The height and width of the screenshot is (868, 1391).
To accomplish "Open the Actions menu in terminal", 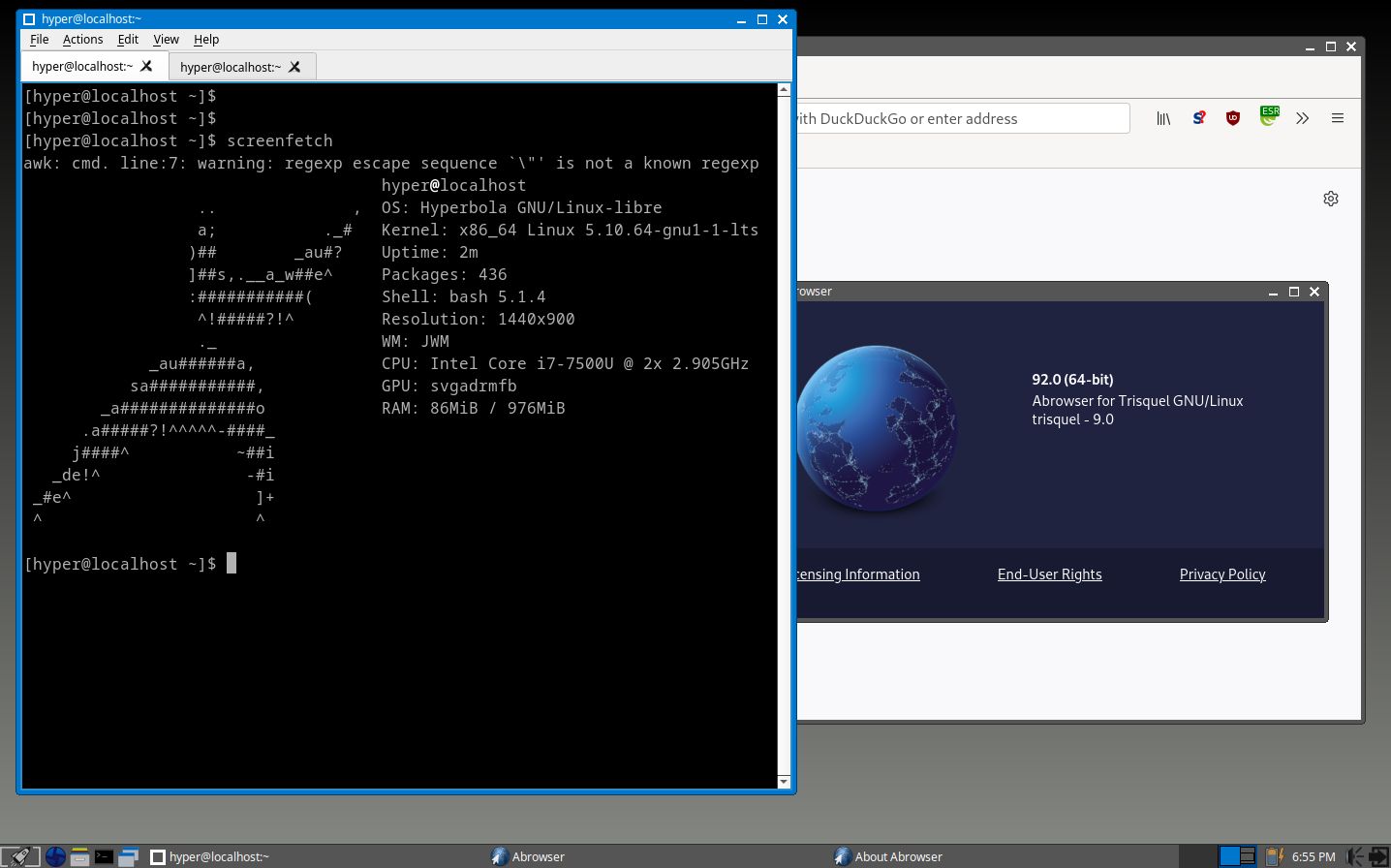I will [x=82, y=40].
